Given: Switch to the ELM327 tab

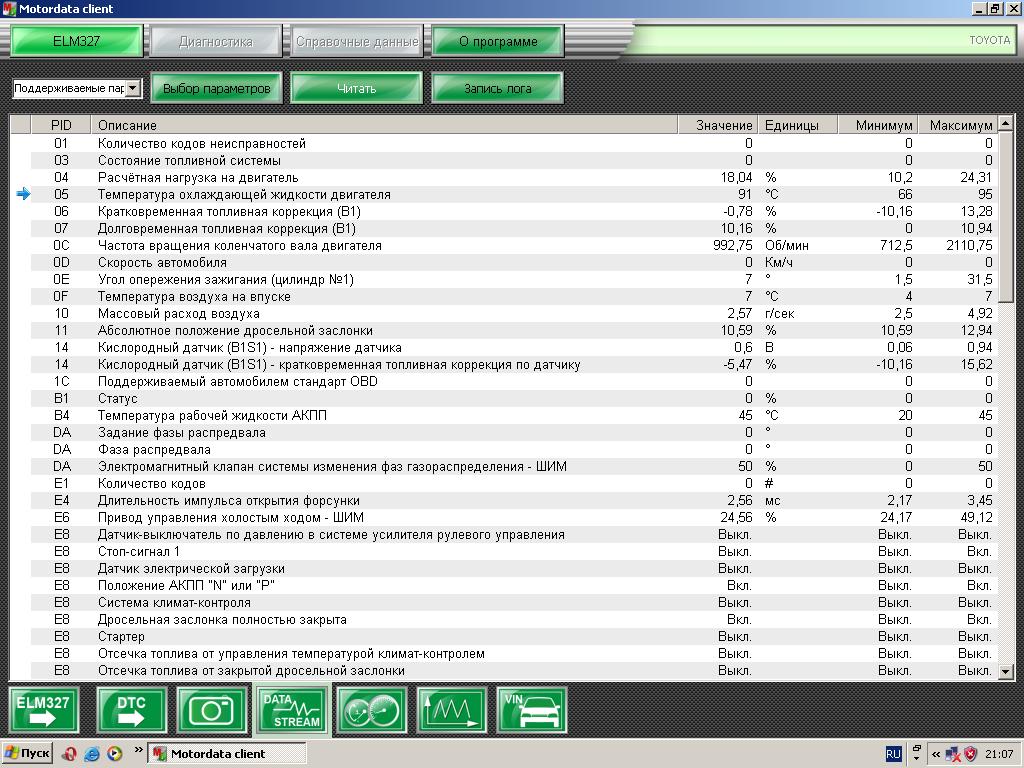Looking at the screenshot, I should pyautogui.click(x=76, y=41).
